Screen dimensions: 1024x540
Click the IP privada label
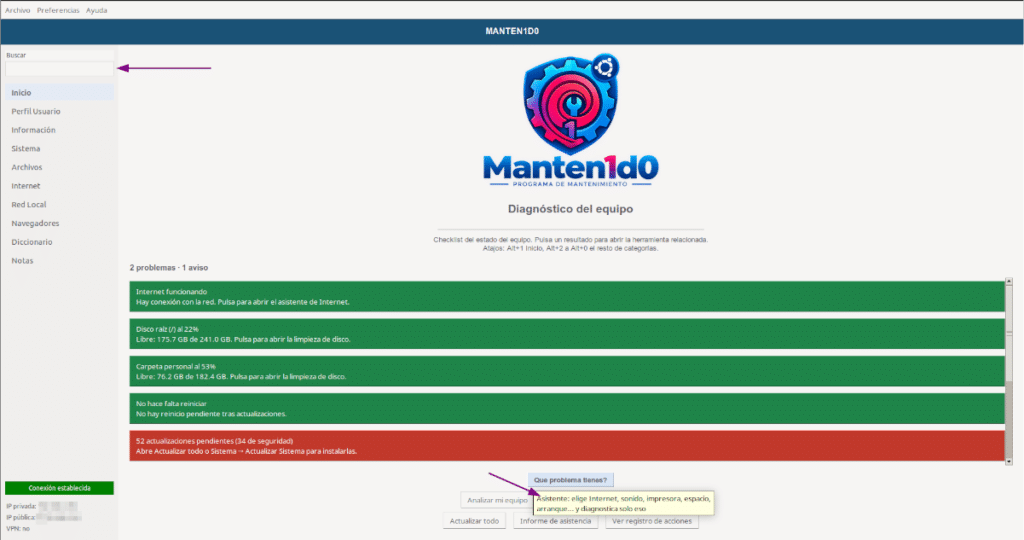click(x=21, y=507)
